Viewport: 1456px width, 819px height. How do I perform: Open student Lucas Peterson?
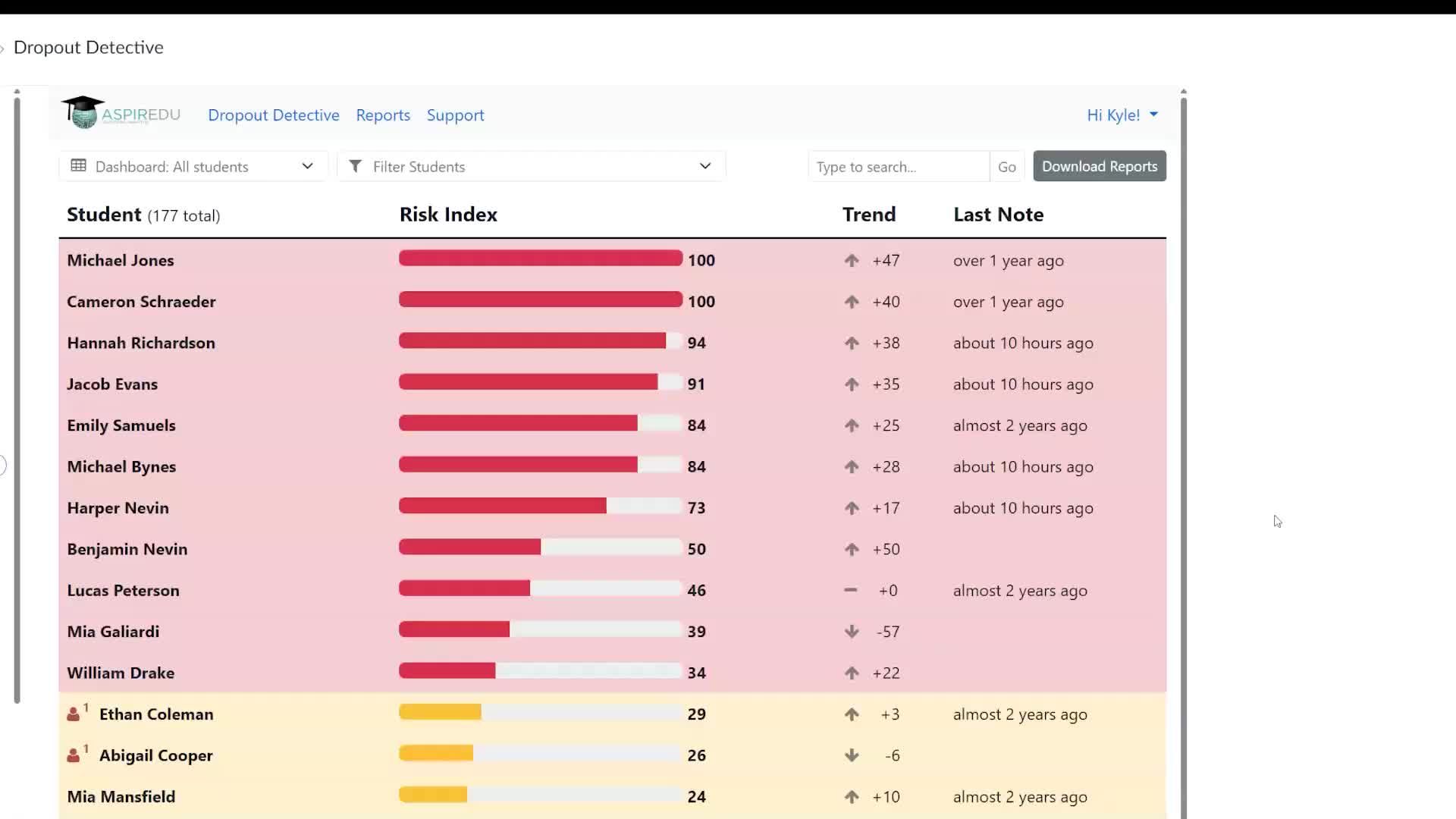point(123,590)
